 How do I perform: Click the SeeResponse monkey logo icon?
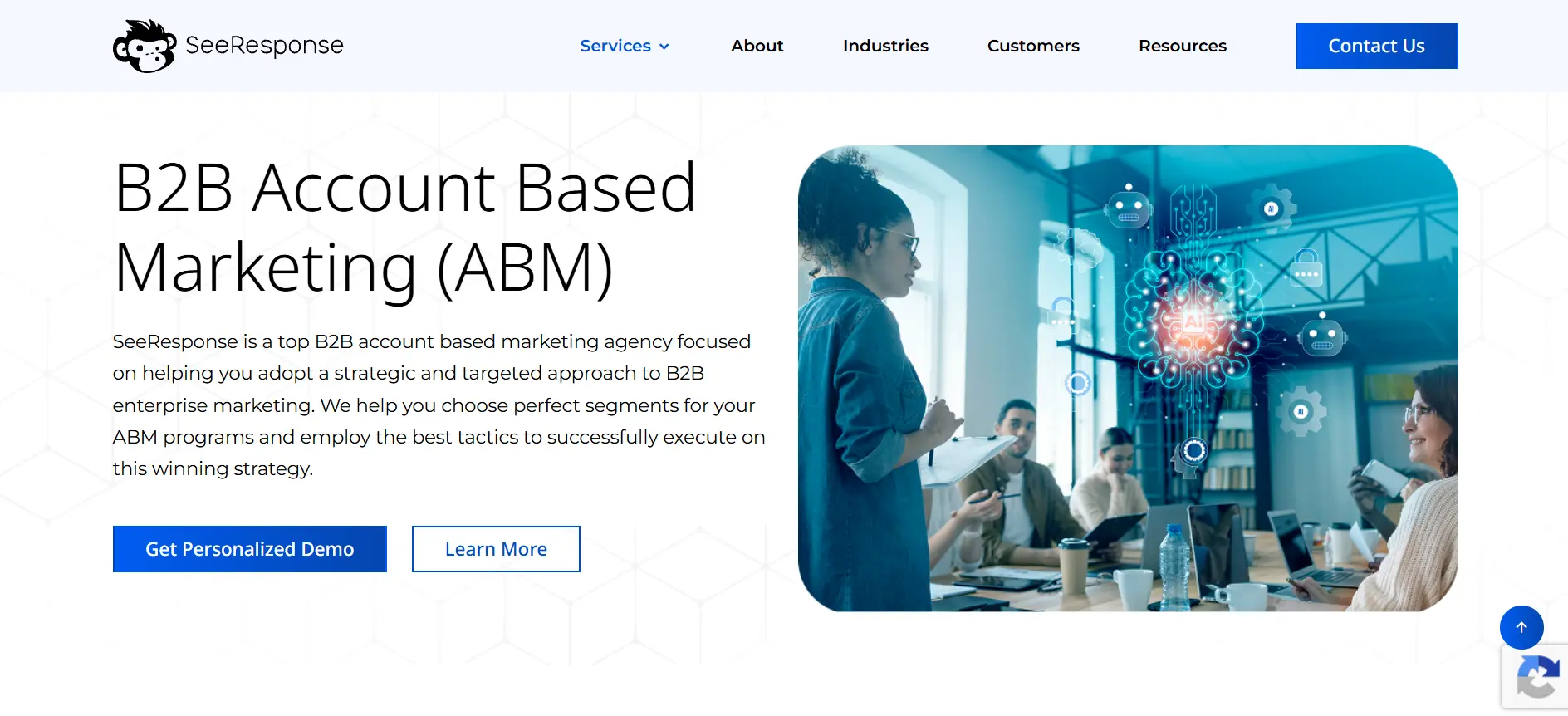click(x=145, y=46)
